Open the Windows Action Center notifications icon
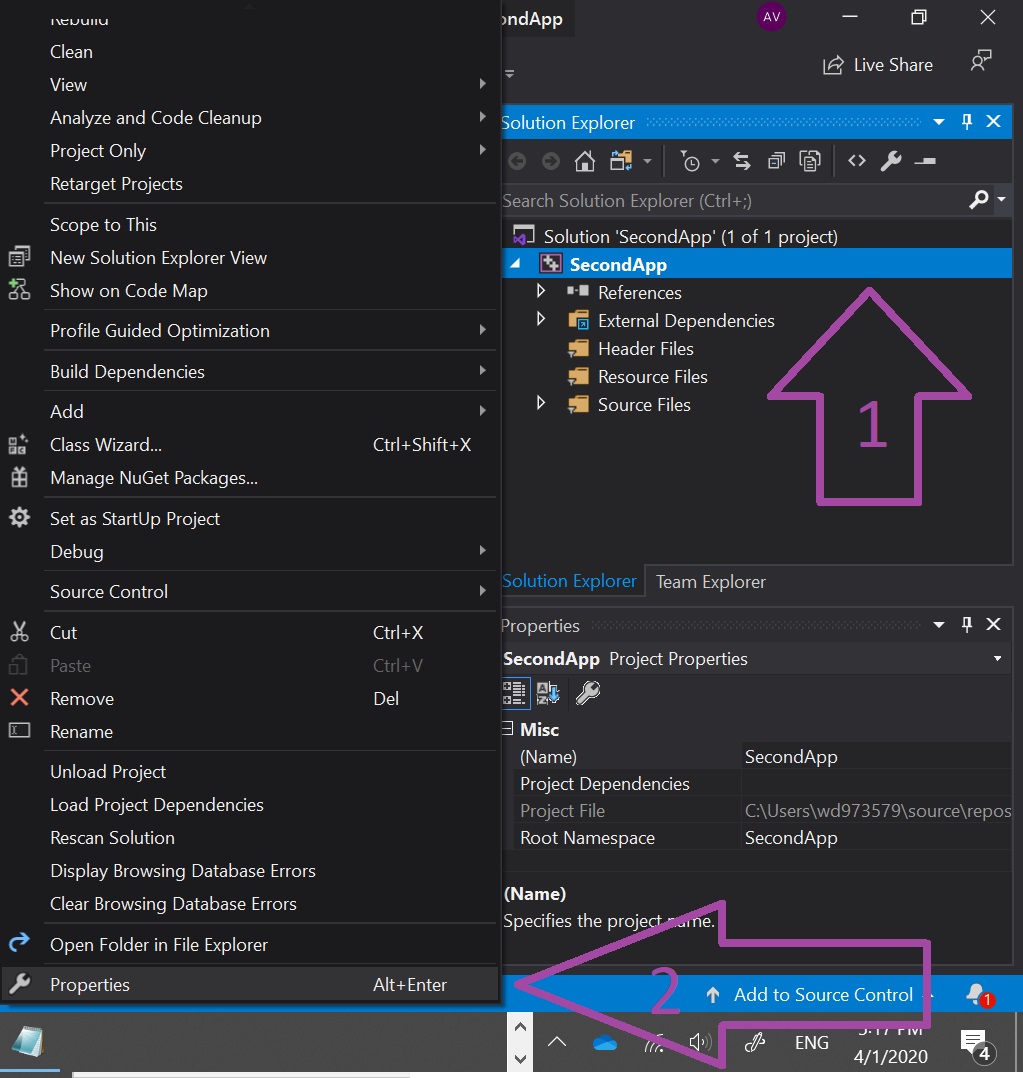Screen dimensions: 1023x1078 [976, 1045]
